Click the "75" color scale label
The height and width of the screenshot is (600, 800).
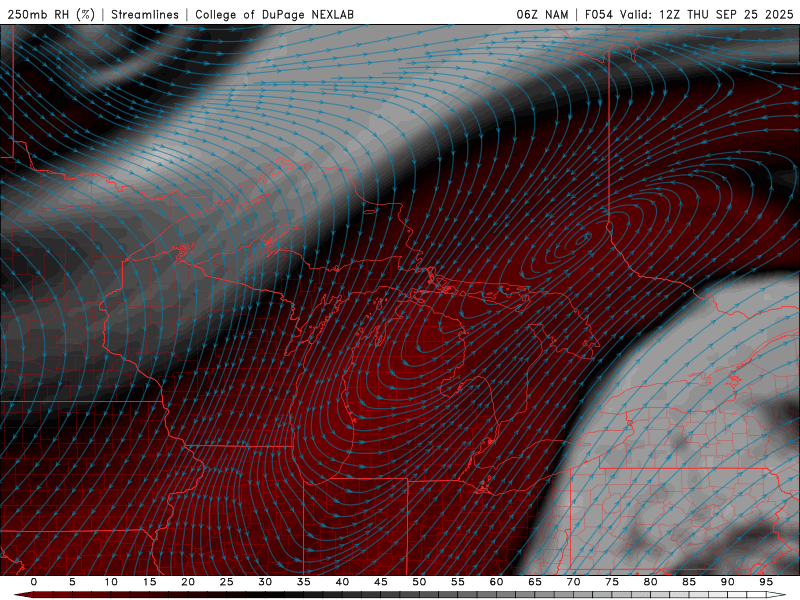tap(612, 582)
